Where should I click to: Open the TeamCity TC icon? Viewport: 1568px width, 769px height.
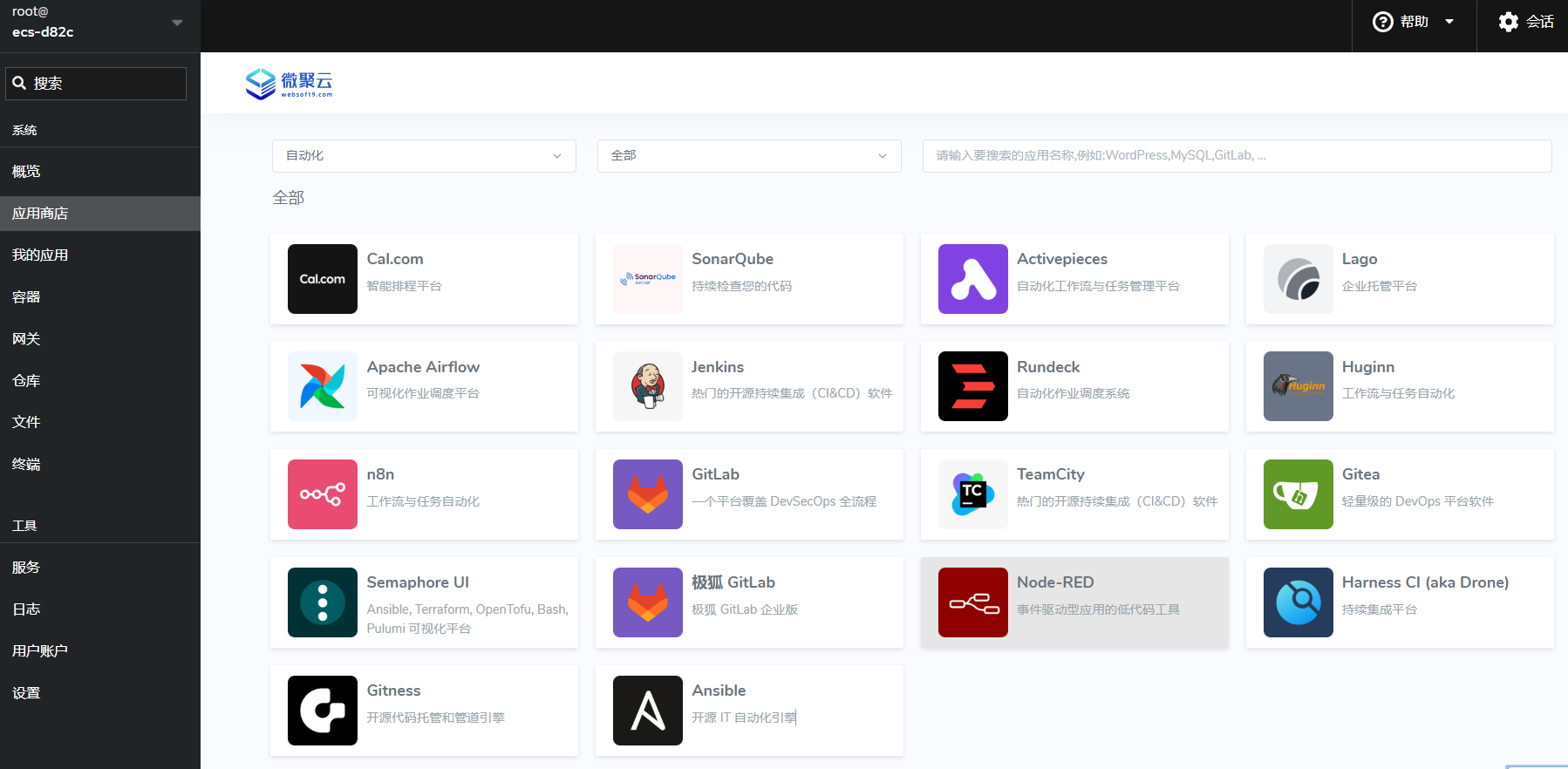[972, 494]
